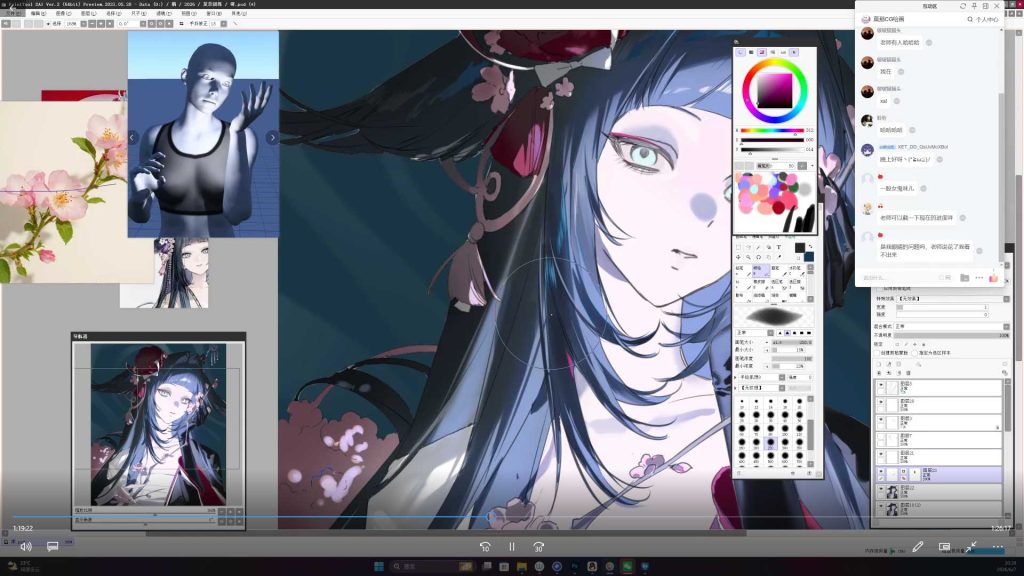The height and width of the screenshot is (576, 1024).
Task: Click the next arrow on pose reference image
Action: [272, 137]
